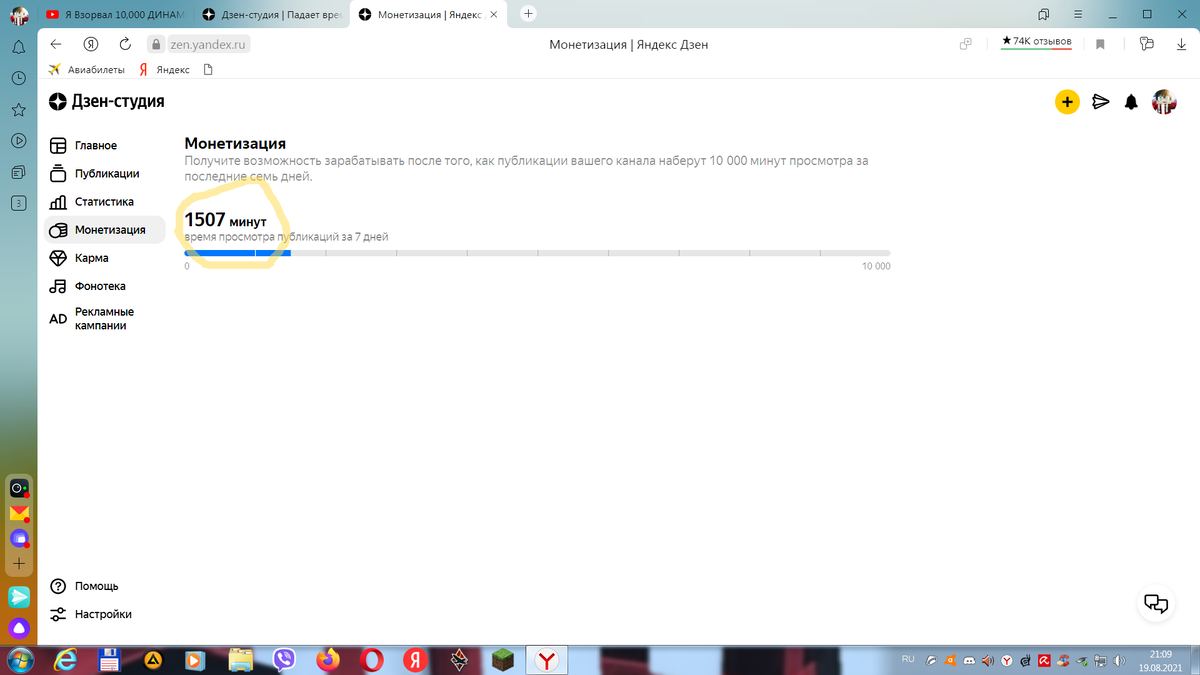The height and width of the screenshot is (675, 1200).
Task: Click the paper plane send icon
Action: coord(1101,101)
